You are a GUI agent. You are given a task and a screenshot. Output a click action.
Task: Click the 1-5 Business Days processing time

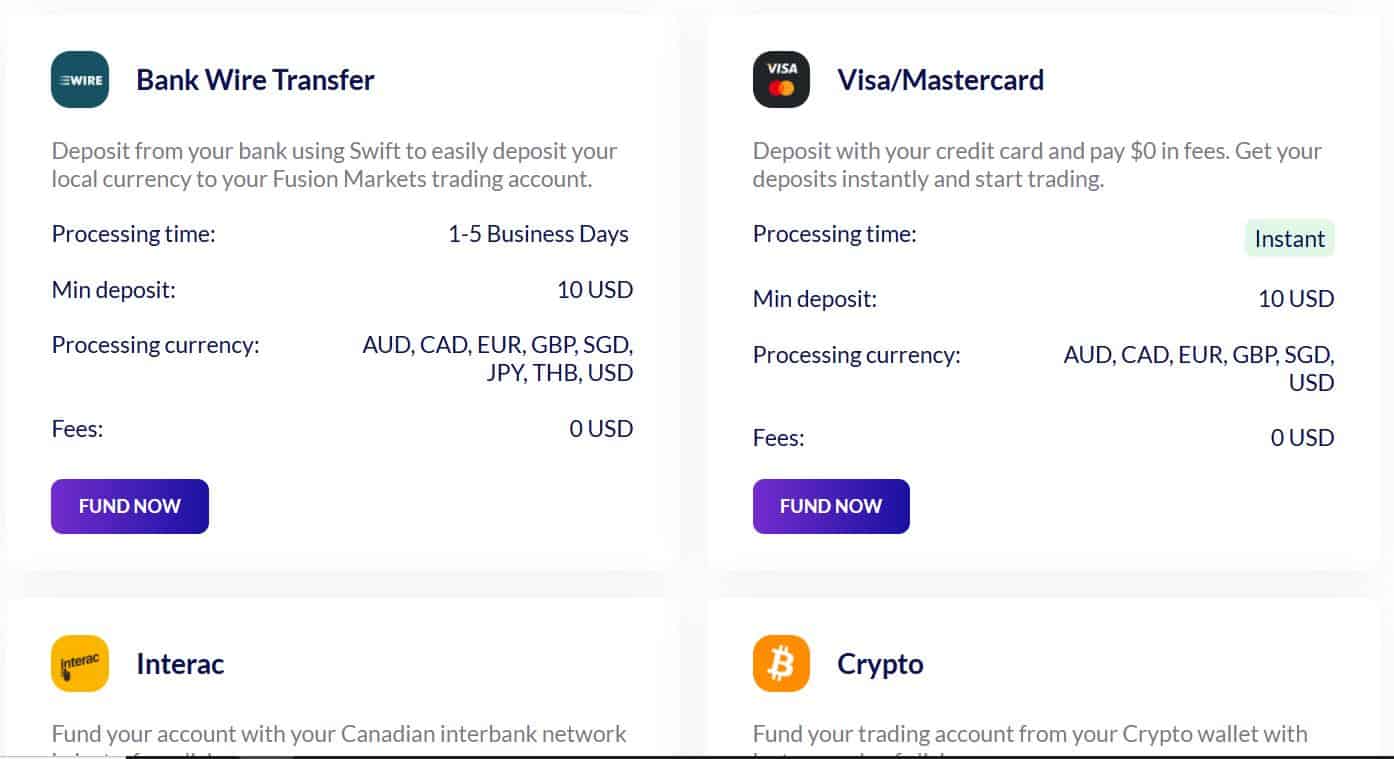click(538, 234)
